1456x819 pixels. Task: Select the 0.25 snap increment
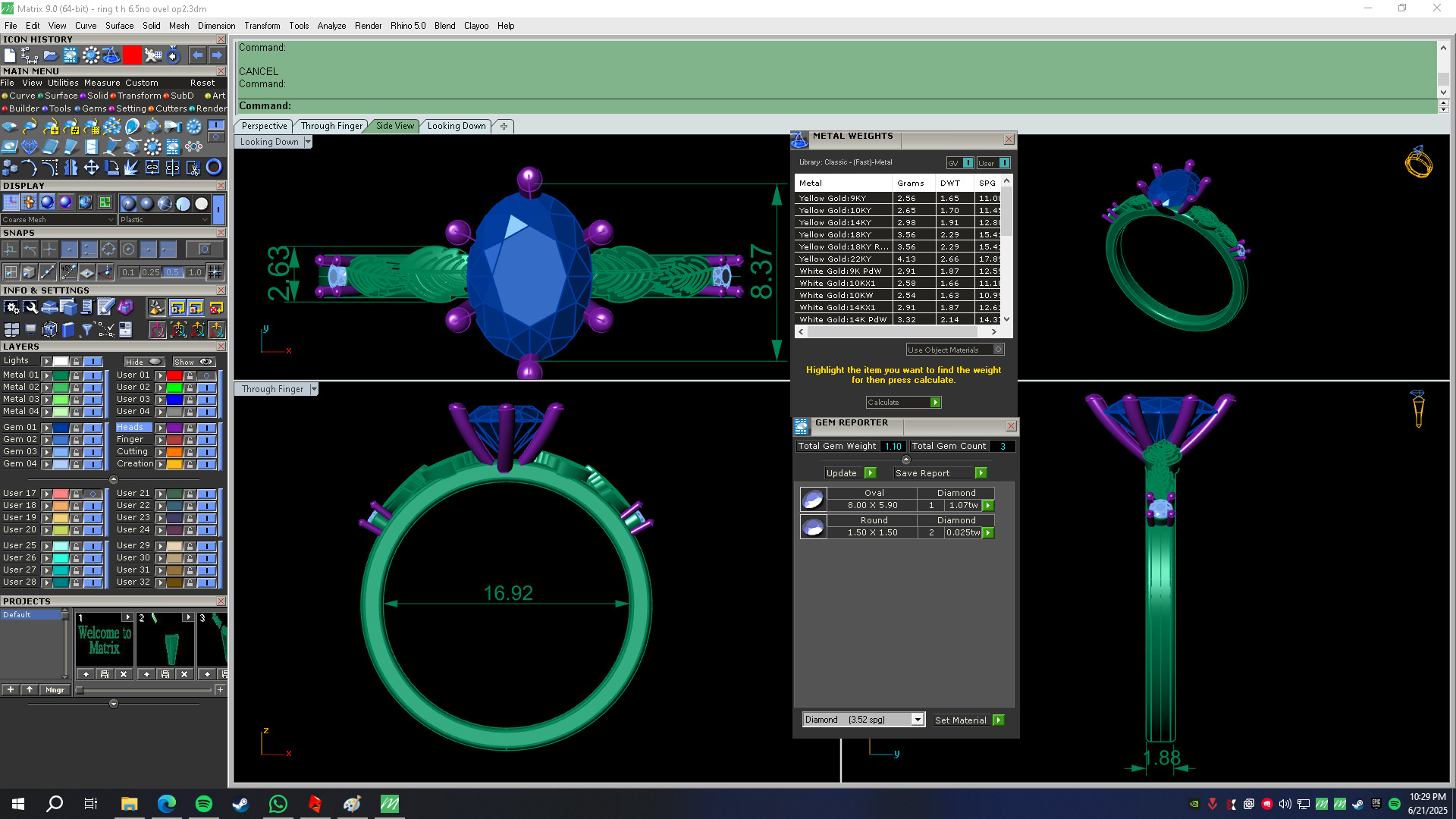[150, 272]
